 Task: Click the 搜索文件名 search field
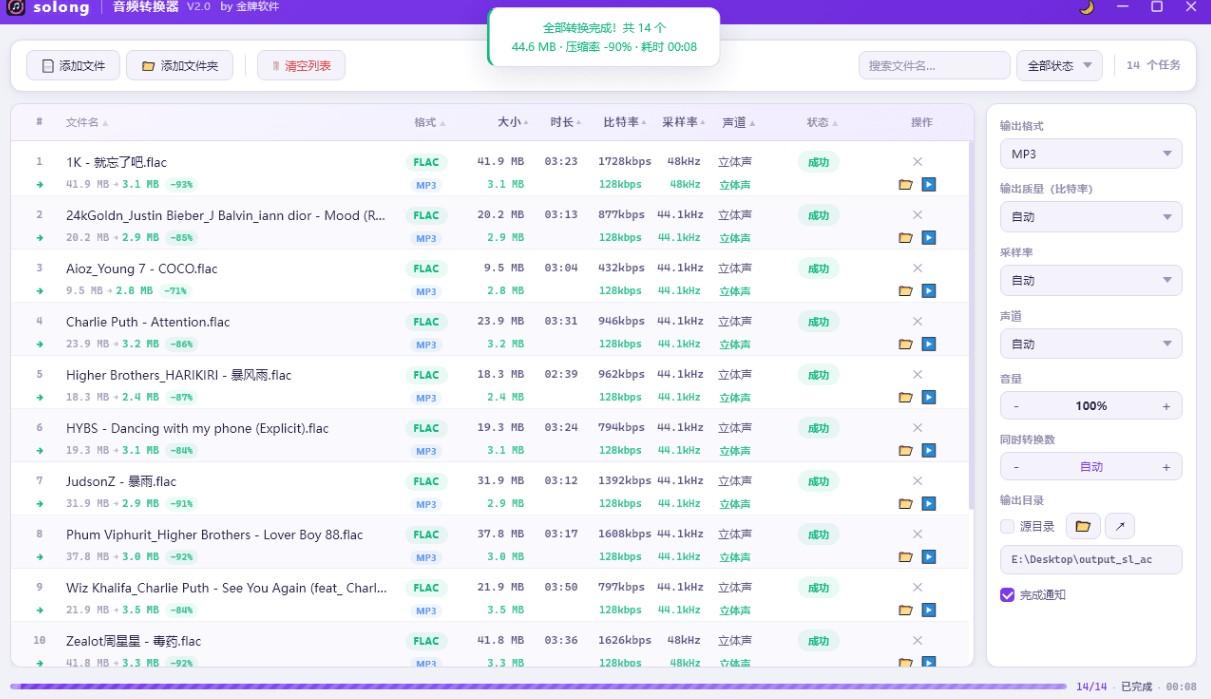[934, 66]
